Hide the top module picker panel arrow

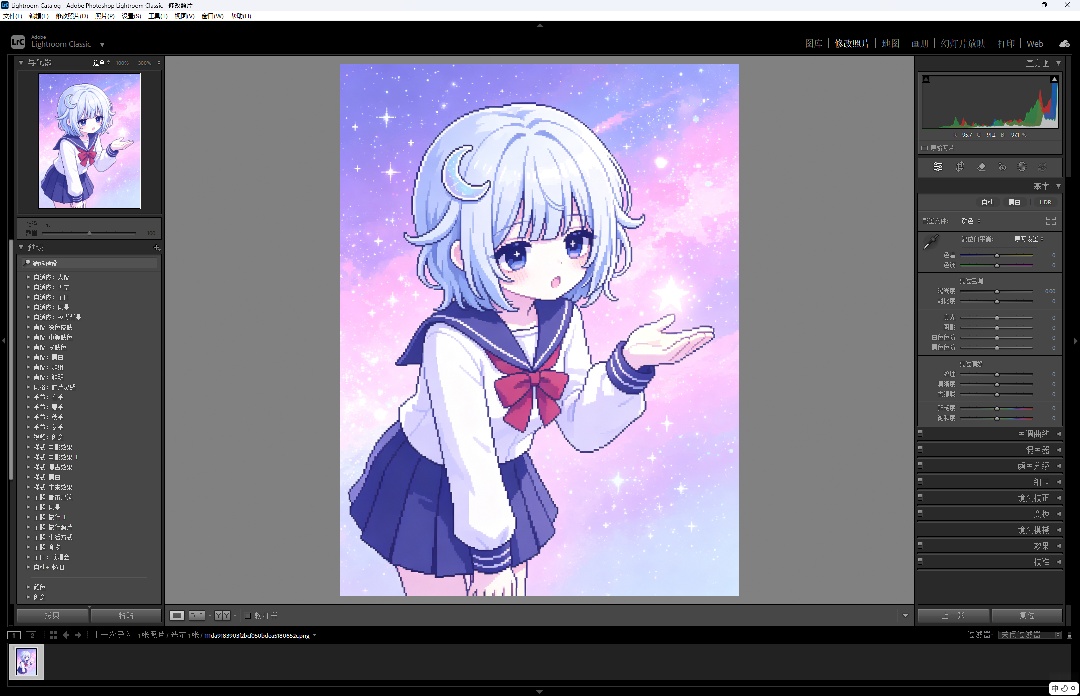tap(539, 25)
